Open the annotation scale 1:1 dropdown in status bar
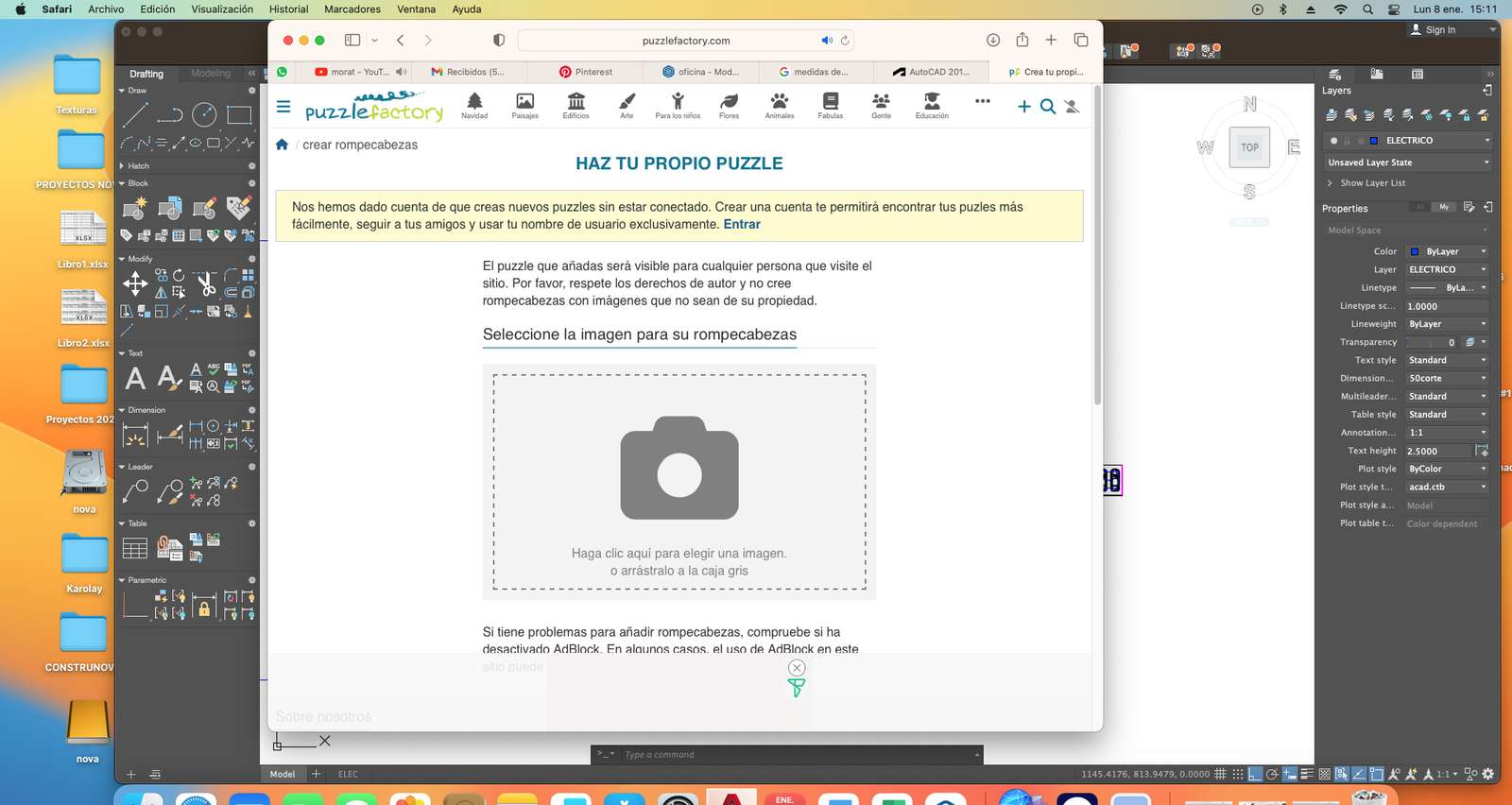 [x=1447, y=774]
